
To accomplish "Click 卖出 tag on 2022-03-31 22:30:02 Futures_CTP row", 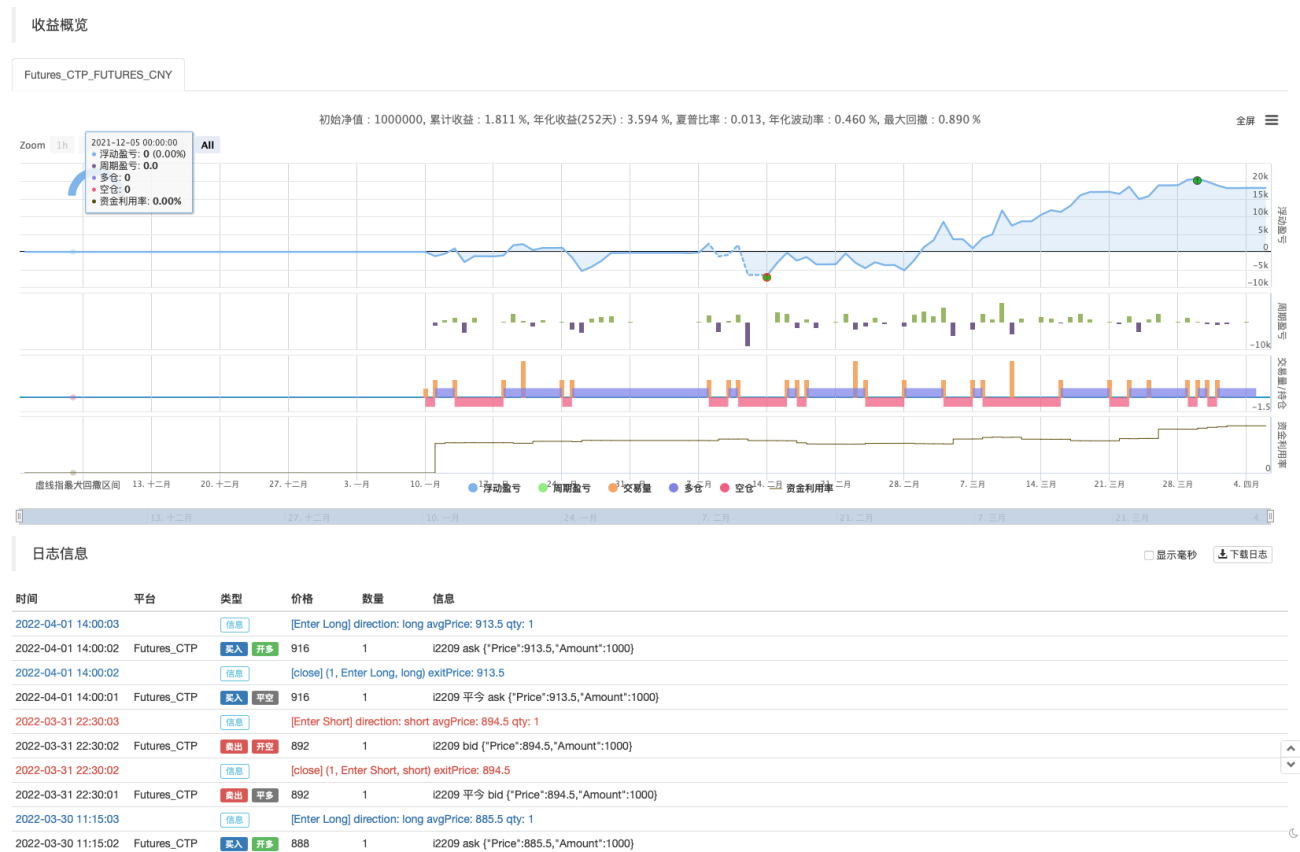I will click(x=234, y=746).
